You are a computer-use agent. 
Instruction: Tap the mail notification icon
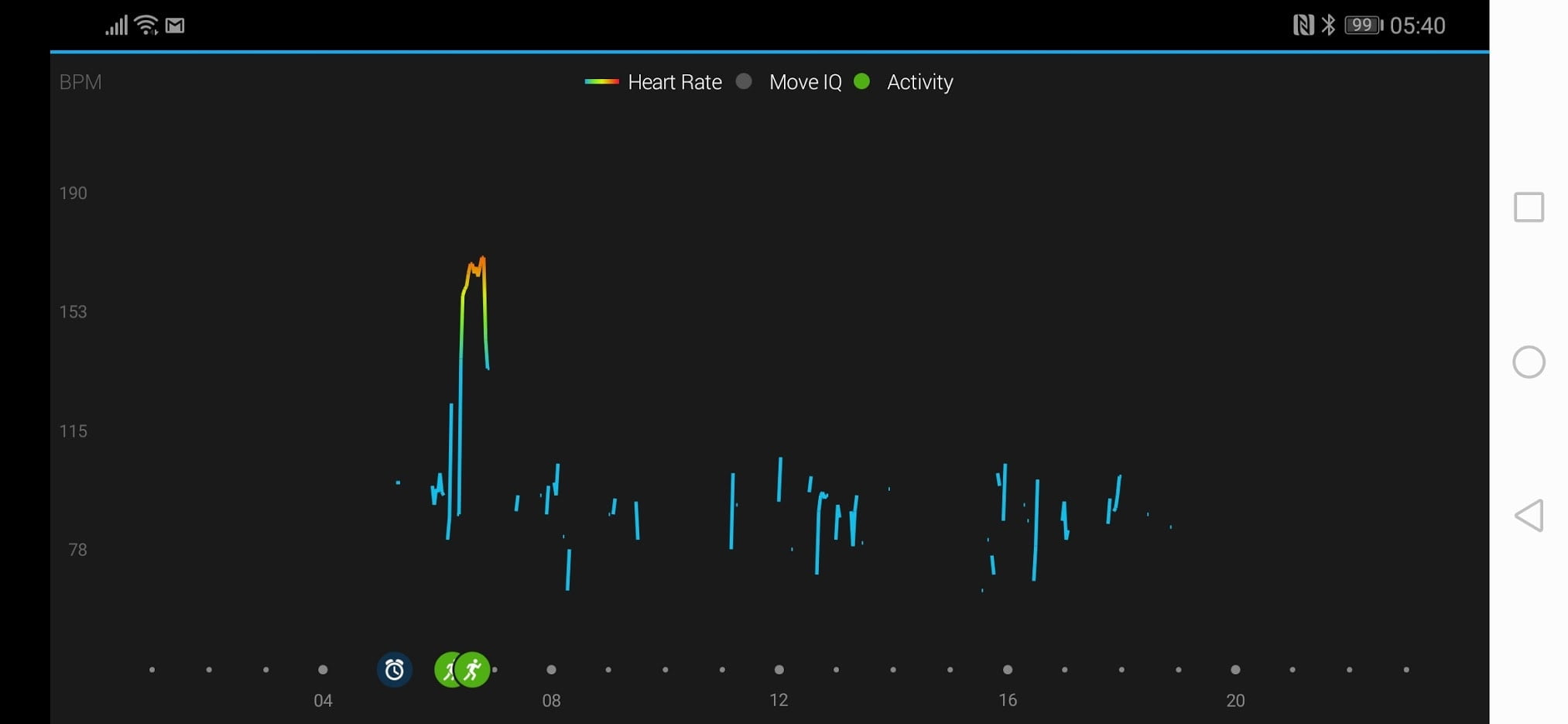coord(176,26)
